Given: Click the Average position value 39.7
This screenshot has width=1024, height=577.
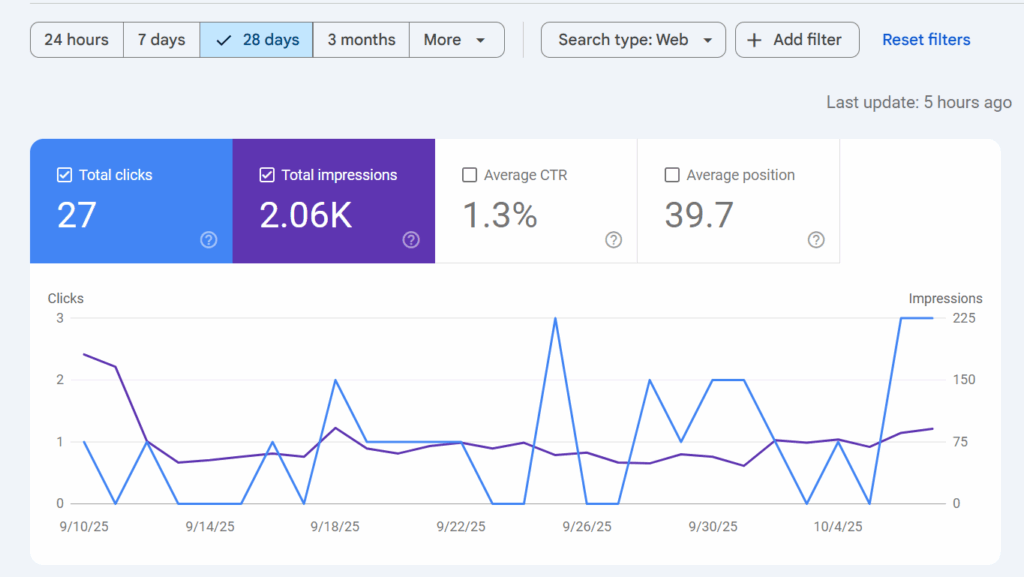Looking at the screenshot, I should click(x=699, y=215).
